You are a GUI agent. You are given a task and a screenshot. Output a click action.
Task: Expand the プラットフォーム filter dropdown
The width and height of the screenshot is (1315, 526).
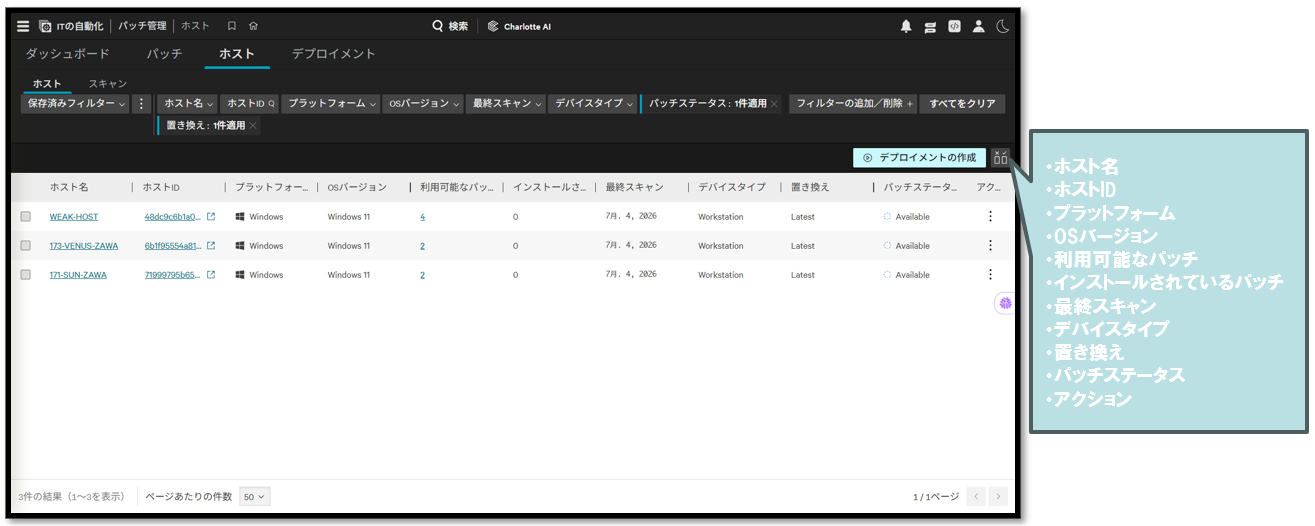[331, 103]
